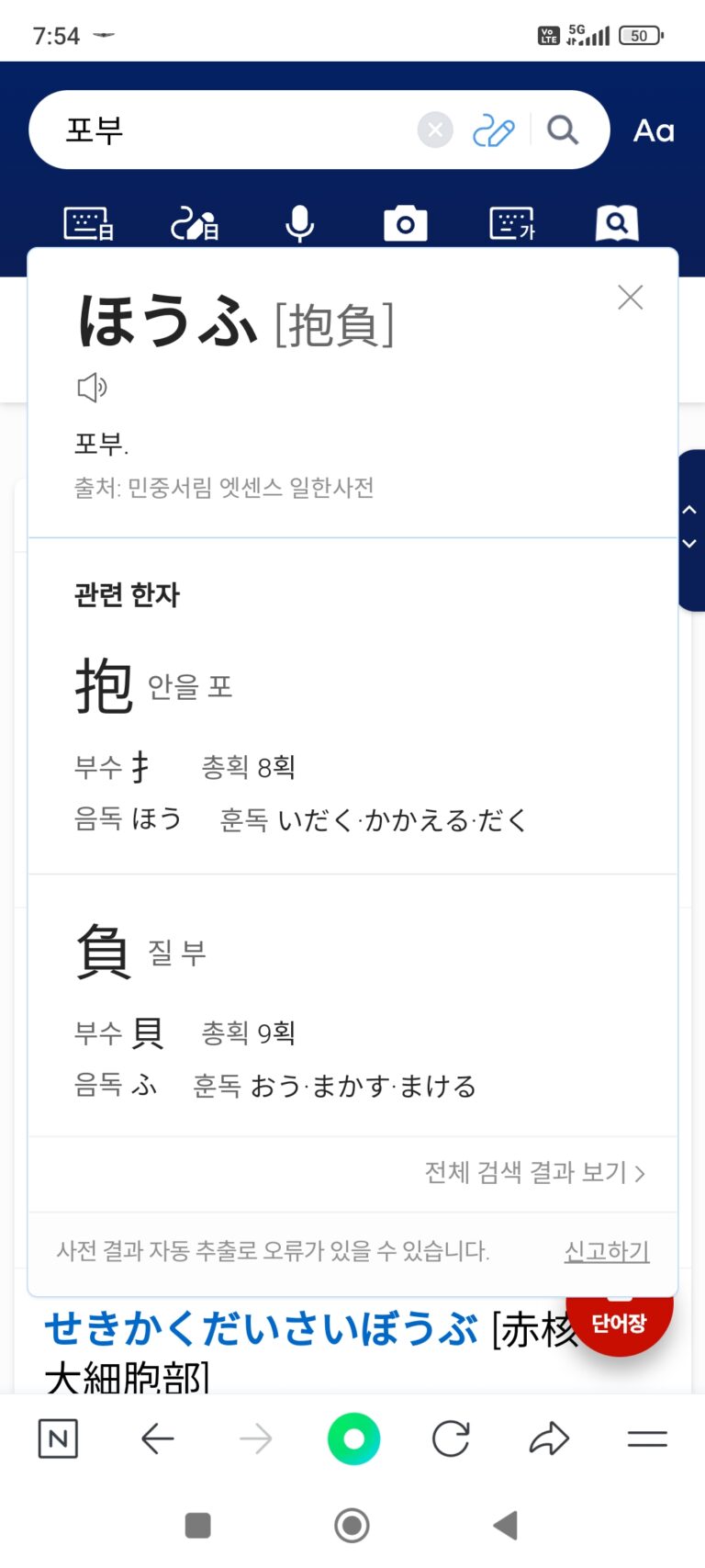The image size is (705, 1568).
Task: Clear the search field text
Action: [x=435, y=130]
